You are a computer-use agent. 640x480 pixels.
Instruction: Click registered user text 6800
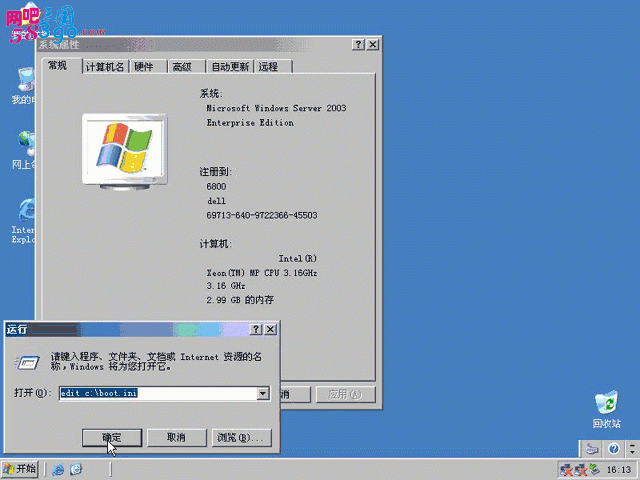(216, 187)
